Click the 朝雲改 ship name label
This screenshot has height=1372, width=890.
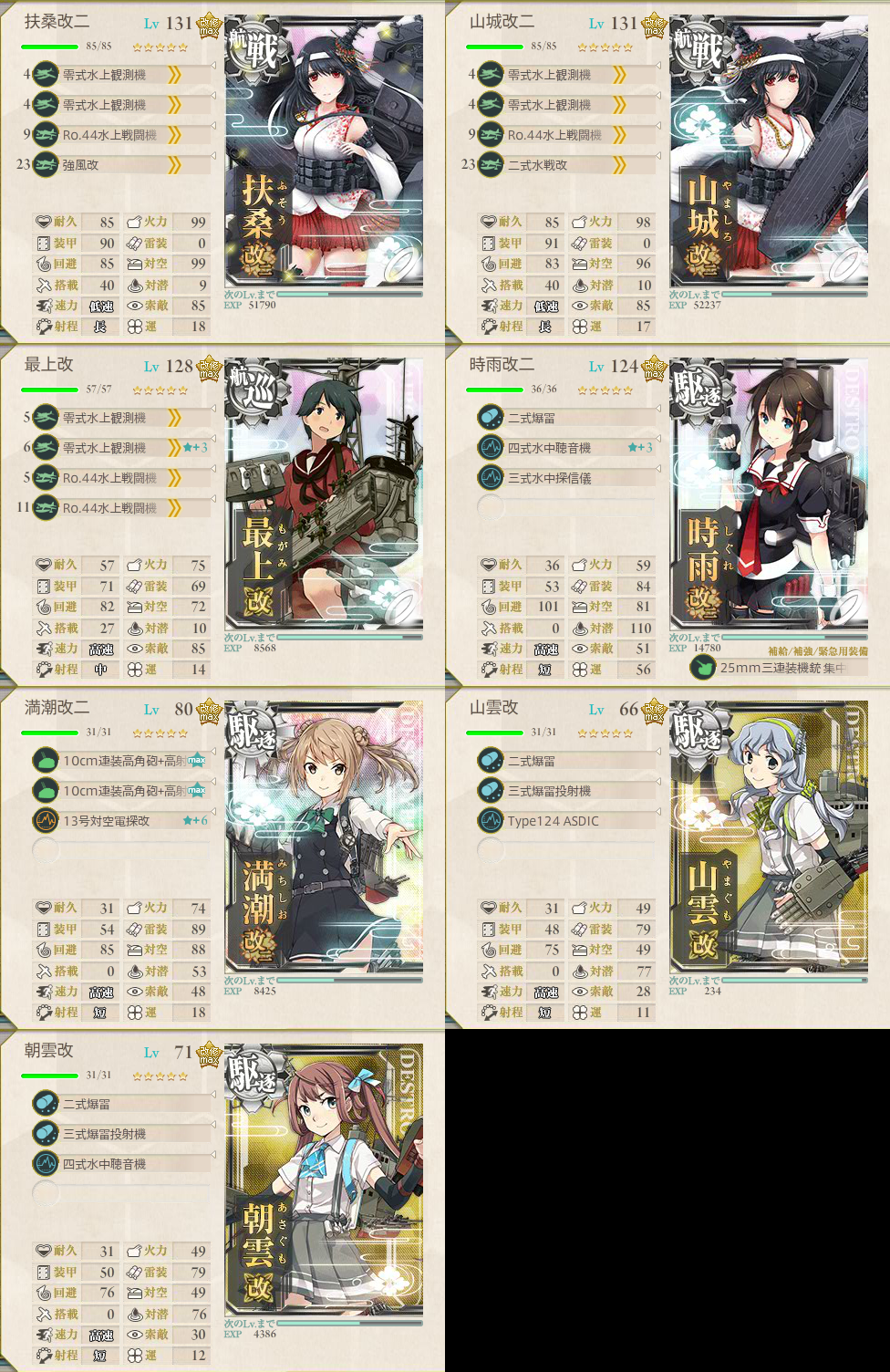[48, 1050]
